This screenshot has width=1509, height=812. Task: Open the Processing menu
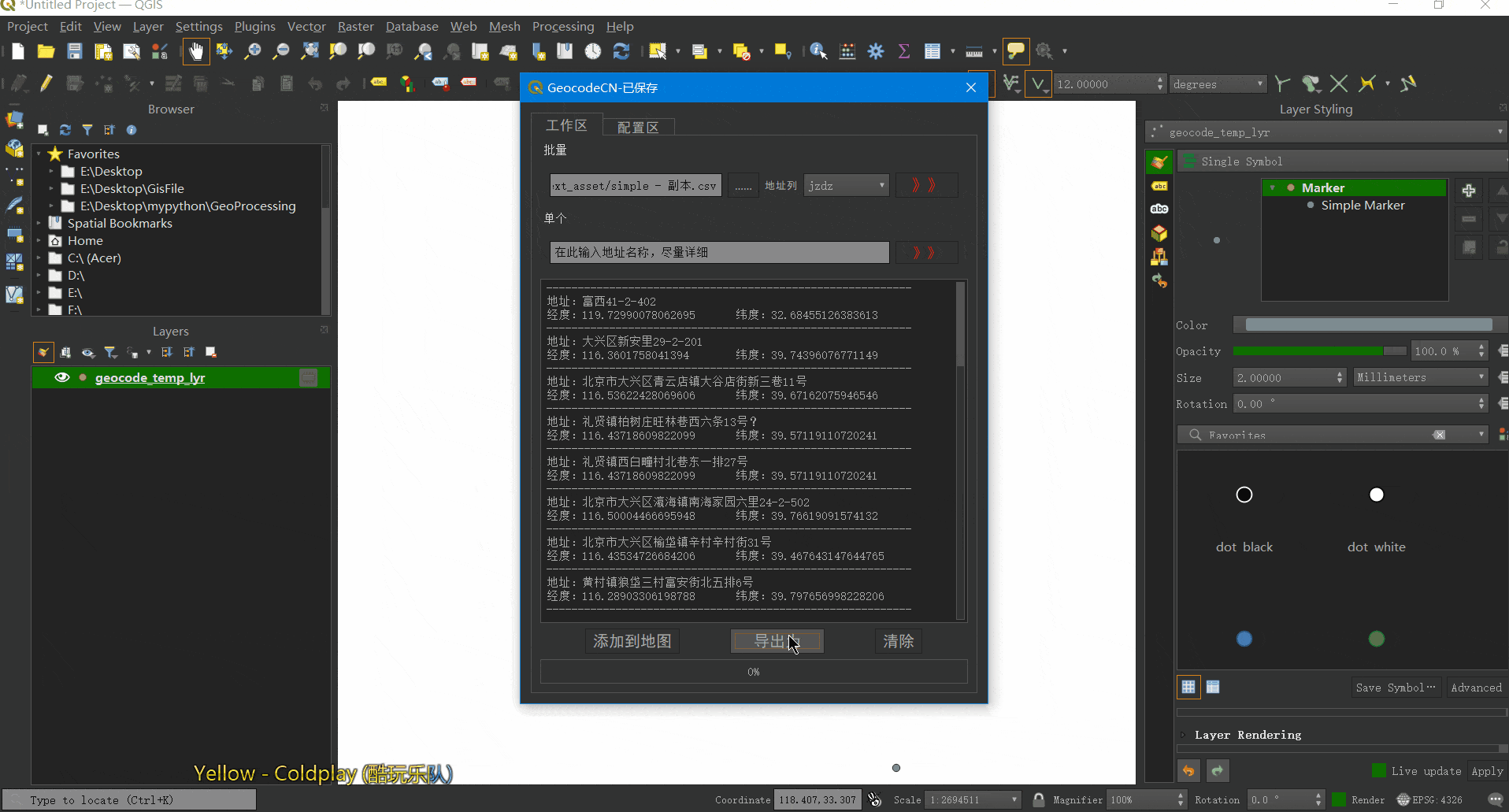(563, 27)
